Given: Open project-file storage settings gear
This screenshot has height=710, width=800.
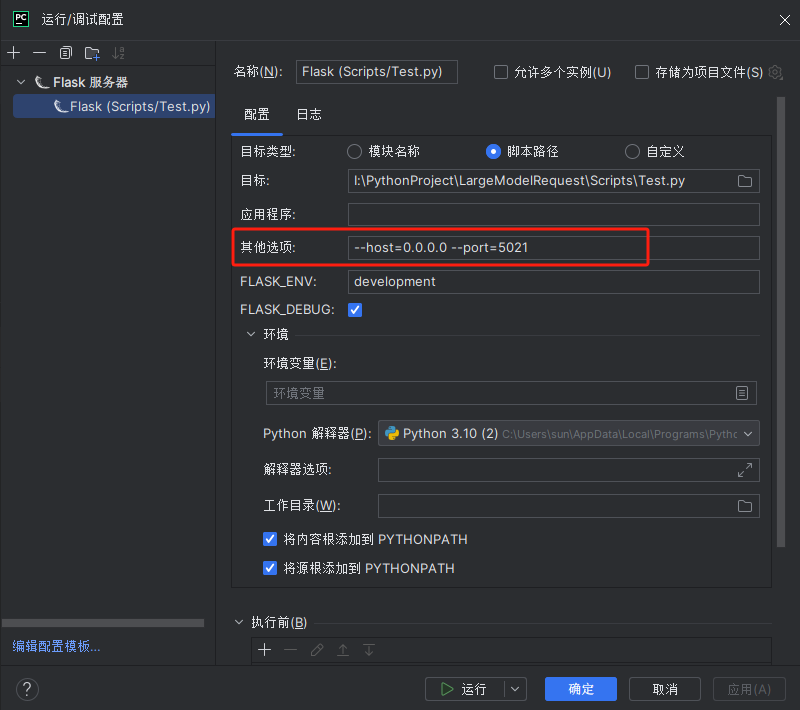Looking at the screenshot, I should tap(776, 72).
